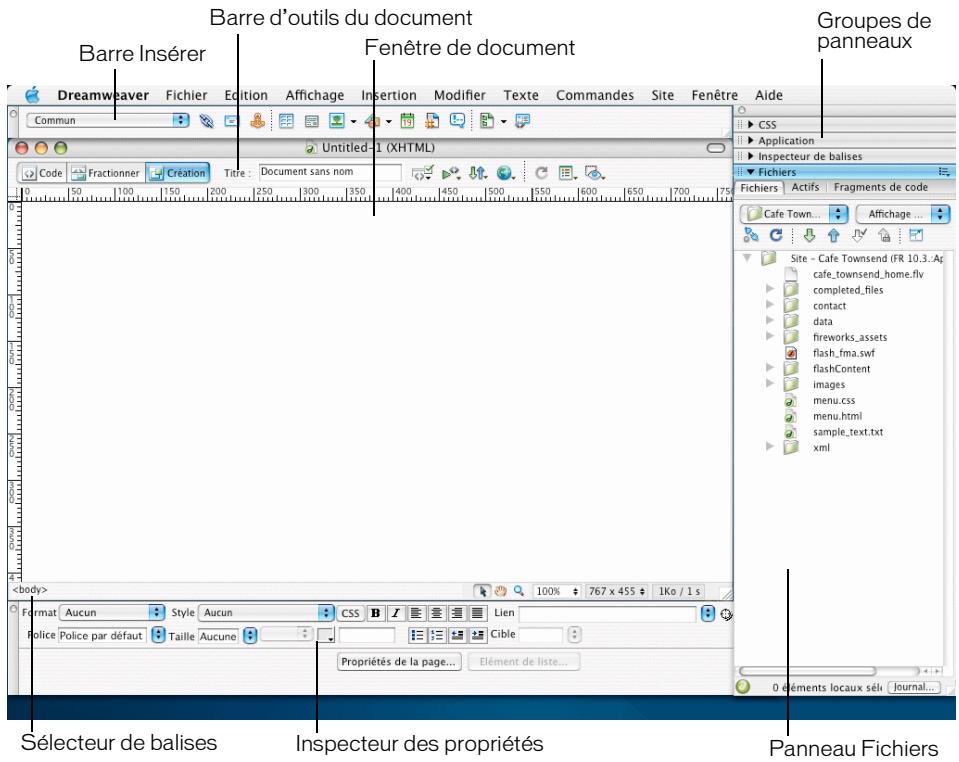Select the pointer Select tool
Screen dimensions: 959x762
(483, 591)
